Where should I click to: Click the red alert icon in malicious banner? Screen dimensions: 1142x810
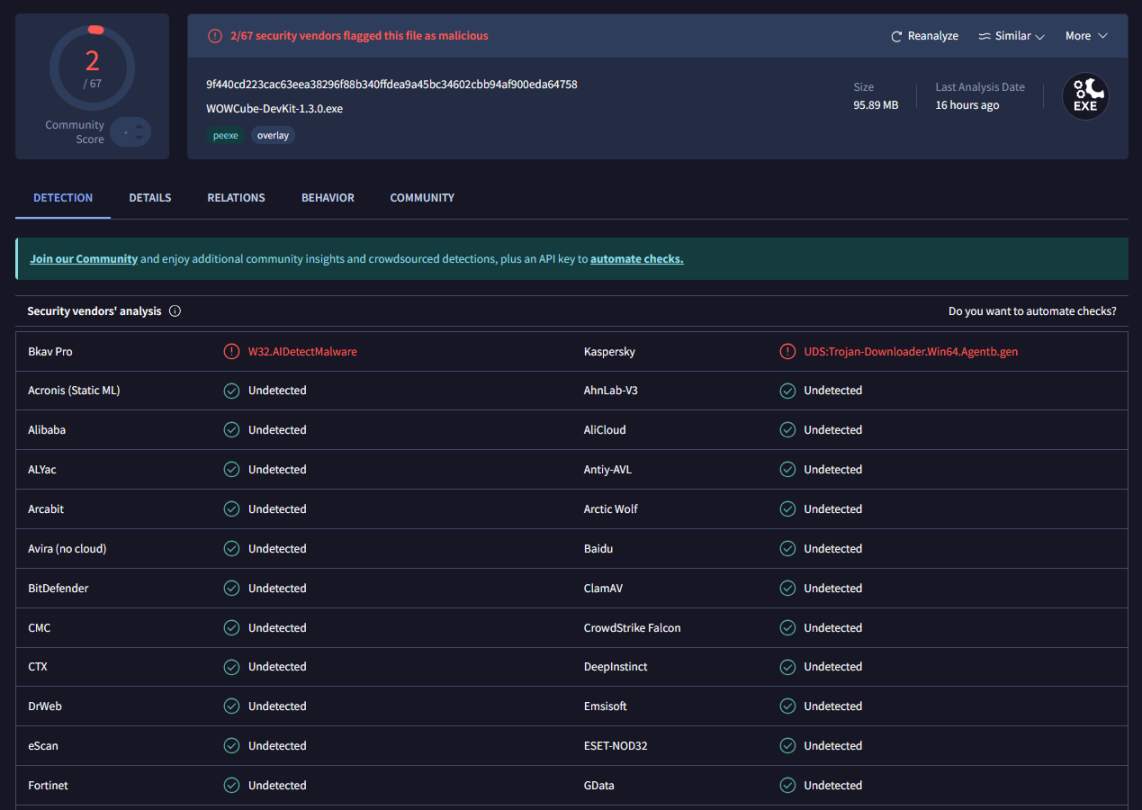click(x=215, y=36)
